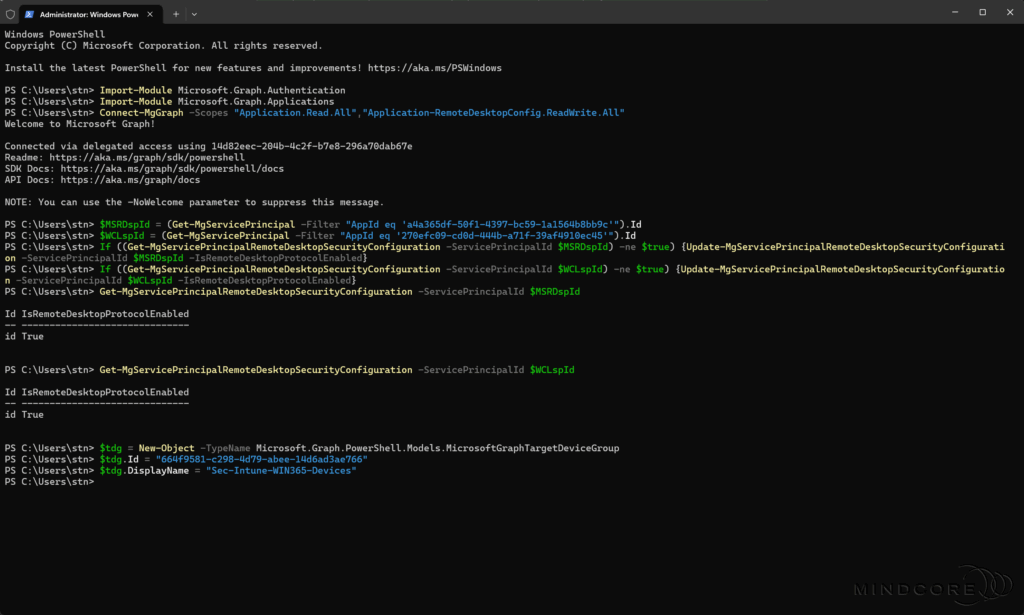The width and height of the screenshot is (1024, 615).
Task: Click the shield icon in the title bar
Action: pyautogui.click(x=10, y=14)
